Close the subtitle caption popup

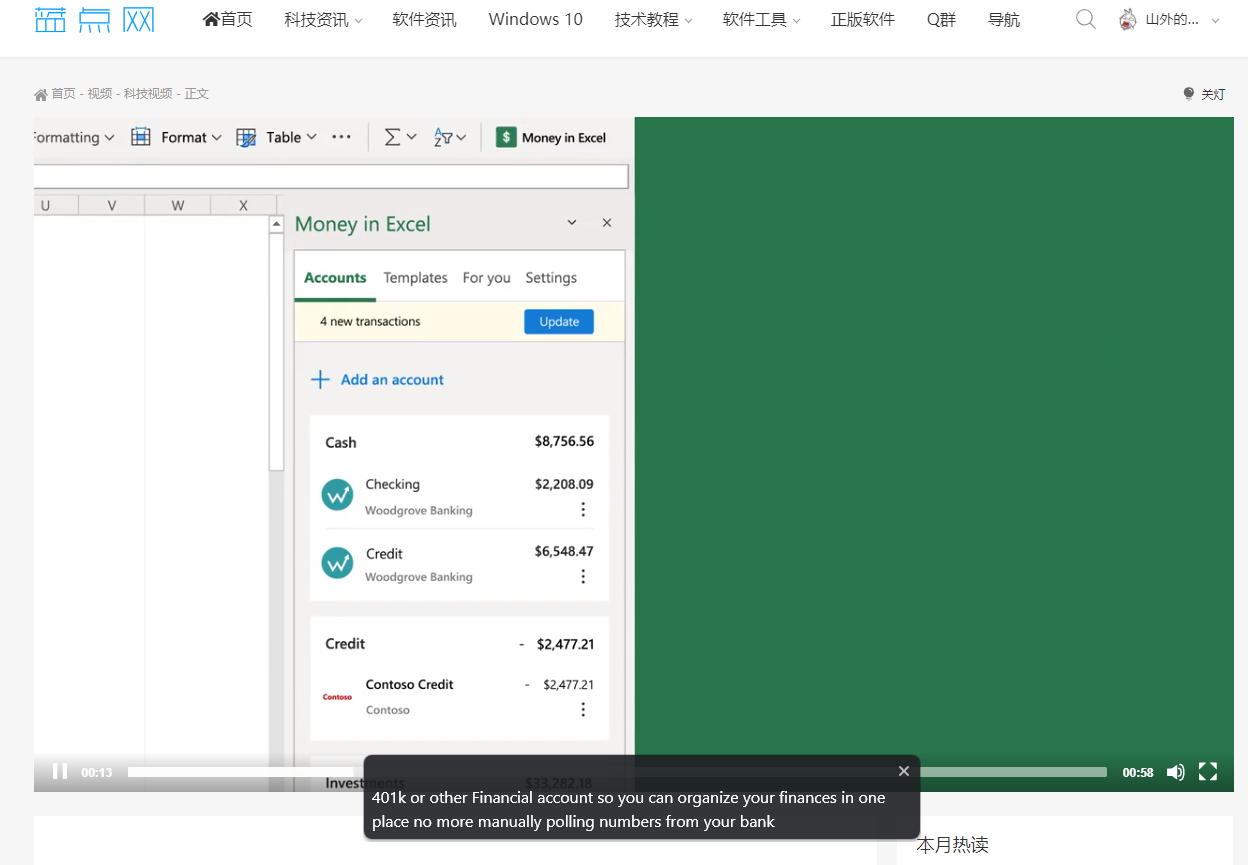[x=904, y=771]
